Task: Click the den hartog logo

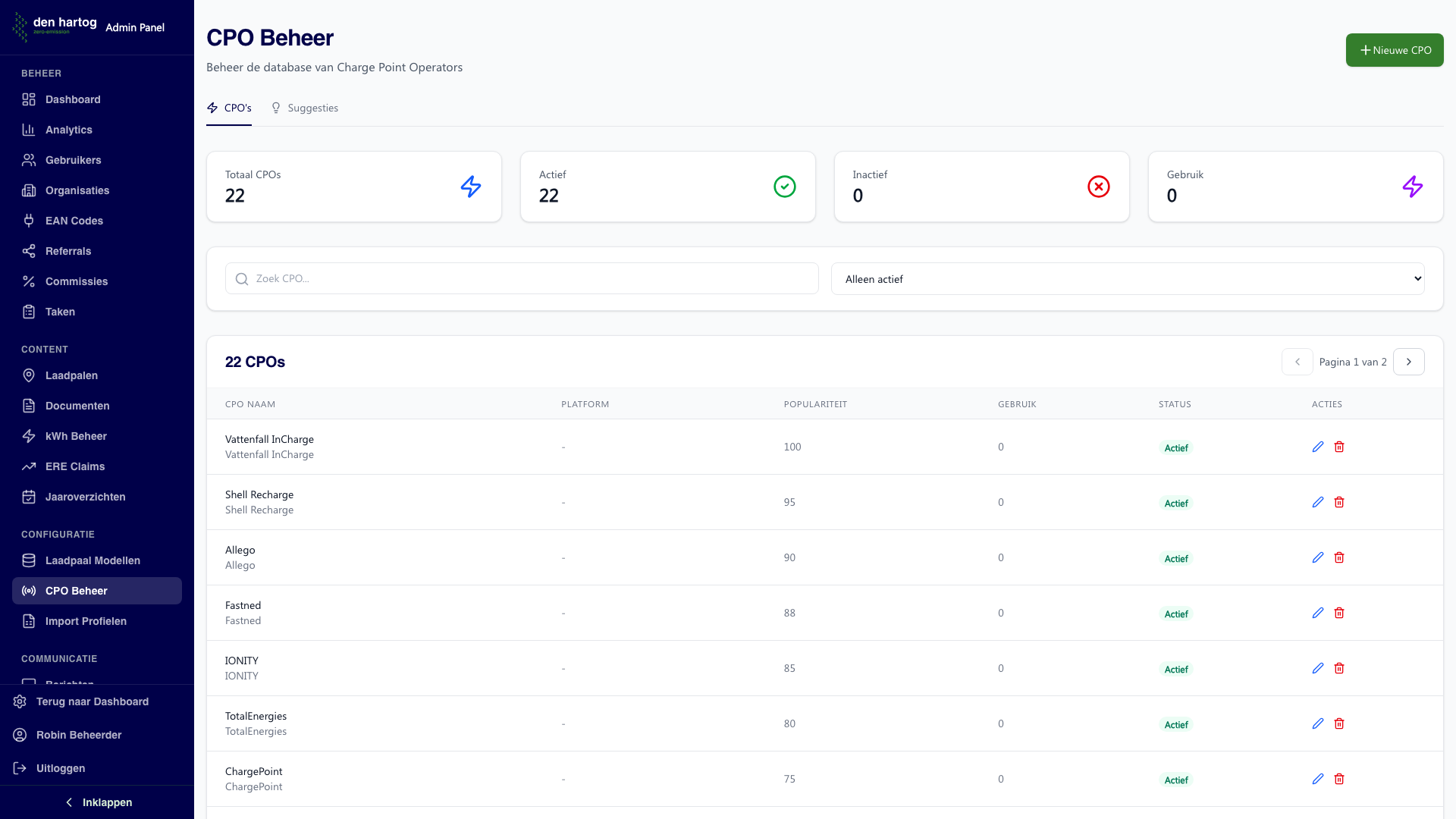Action: 55,27
